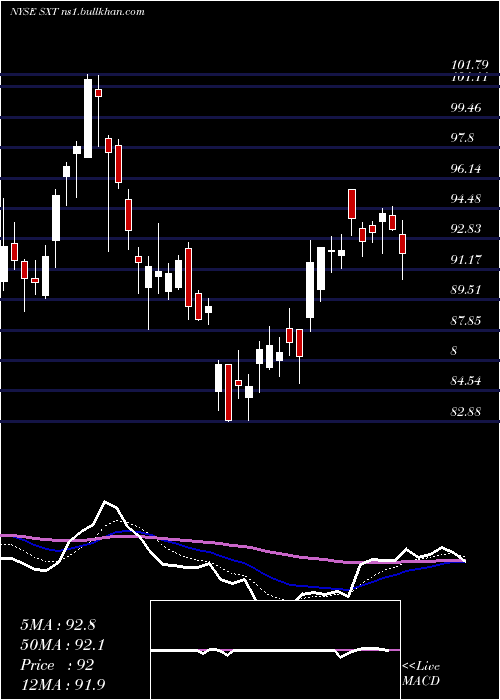The image size is (500, 700).
Task: Click the Live MACD label
Action: tap(421, 674)
